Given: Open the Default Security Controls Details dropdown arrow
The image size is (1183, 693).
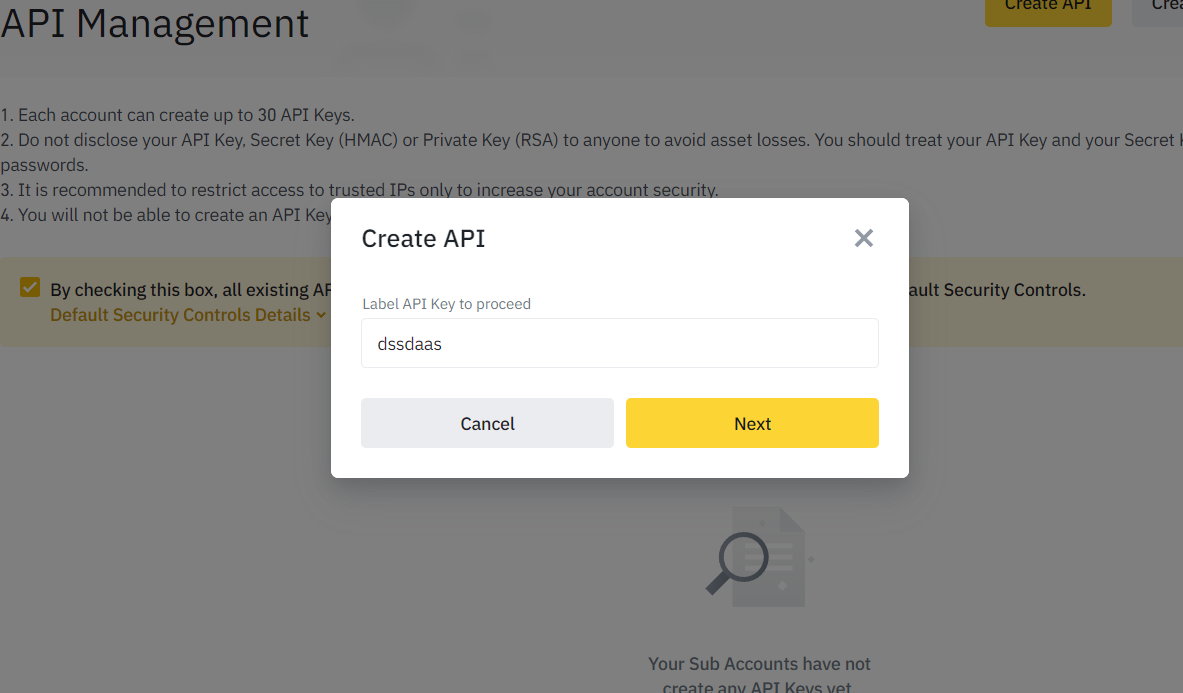Looking at the screenshot, I should (x=322, y=315).
